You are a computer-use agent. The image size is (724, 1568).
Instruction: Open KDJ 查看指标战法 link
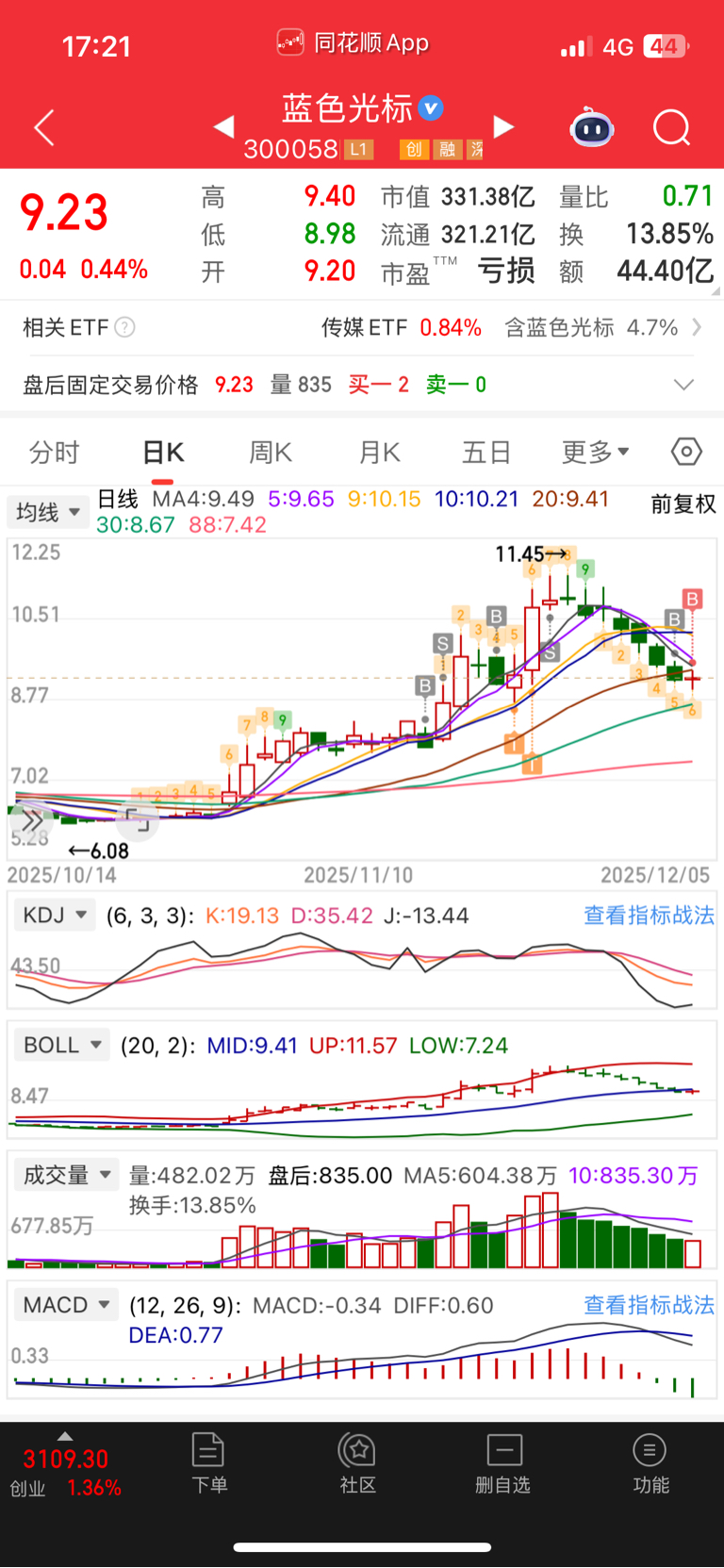pos(649,916)
